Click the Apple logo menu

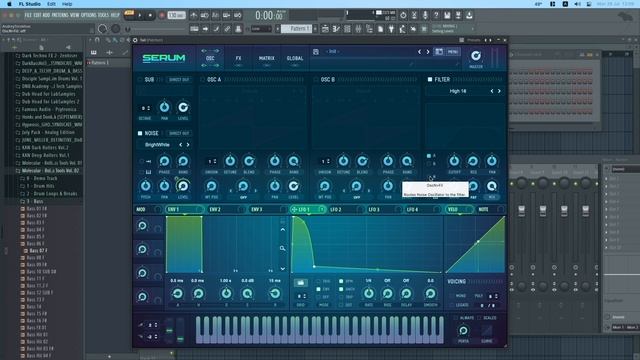pyautogui.click(x=9, y=4)
